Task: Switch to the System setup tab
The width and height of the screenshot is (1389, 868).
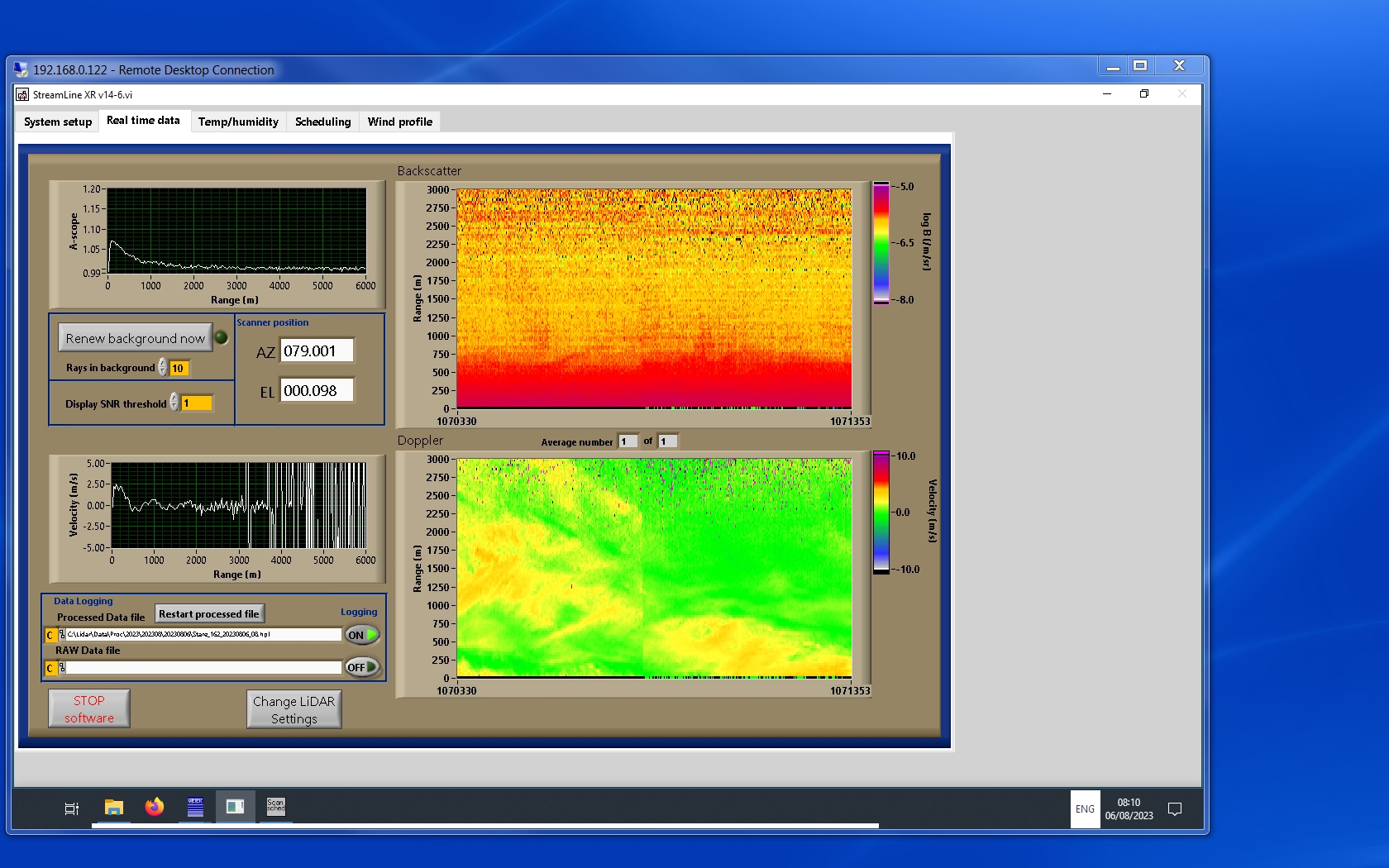Action: point(58,122)
